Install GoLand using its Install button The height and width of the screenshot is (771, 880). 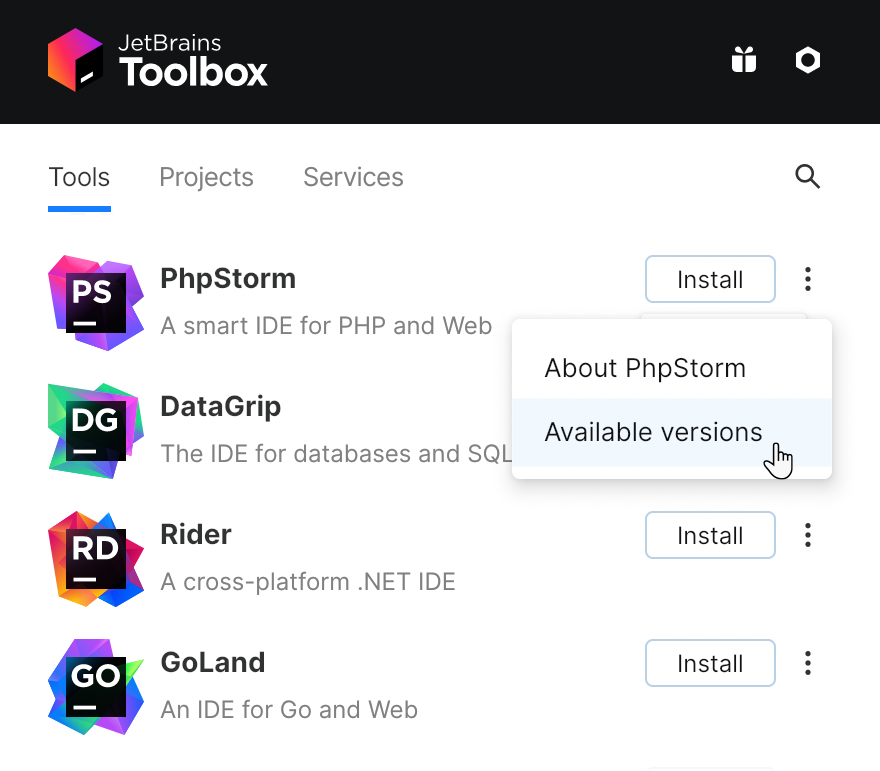[710, 663]
